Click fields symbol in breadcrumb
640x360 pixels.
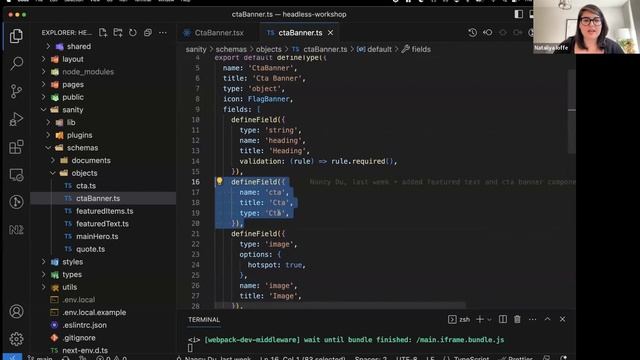point(416,49)
